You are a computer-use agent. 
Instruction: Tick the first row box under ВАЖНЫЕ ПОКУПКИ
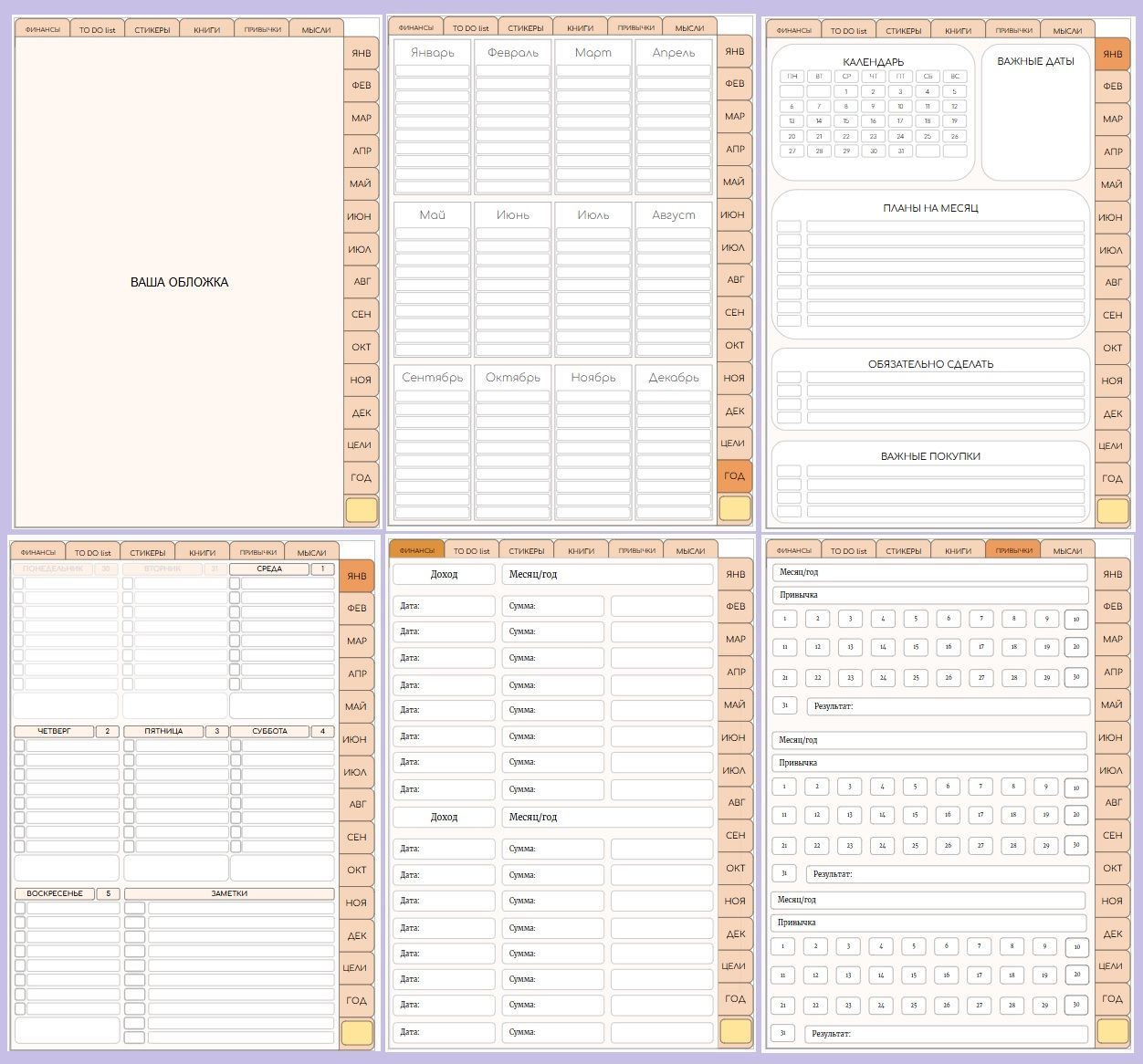tap(789, 471)
